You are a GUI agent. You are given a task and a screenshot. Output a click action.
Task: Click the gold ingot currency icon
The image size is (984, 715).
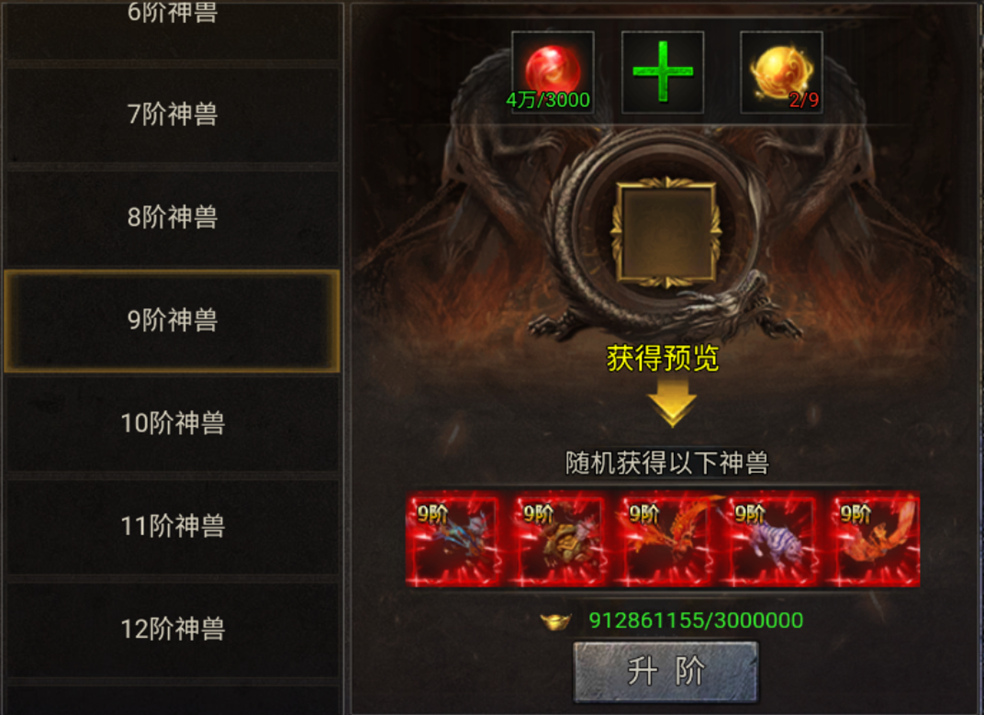556,621
